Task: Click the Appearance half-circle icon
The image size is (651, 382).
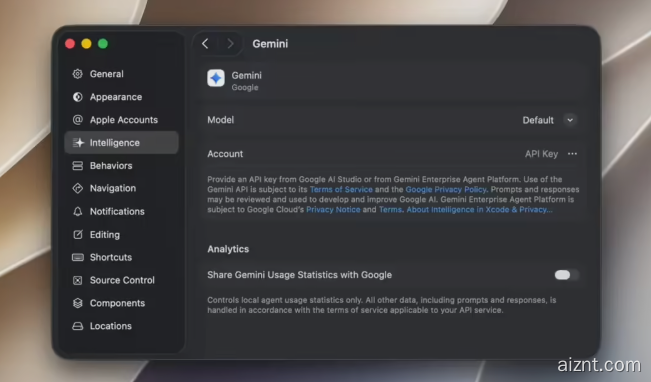Action: (78, 97)
